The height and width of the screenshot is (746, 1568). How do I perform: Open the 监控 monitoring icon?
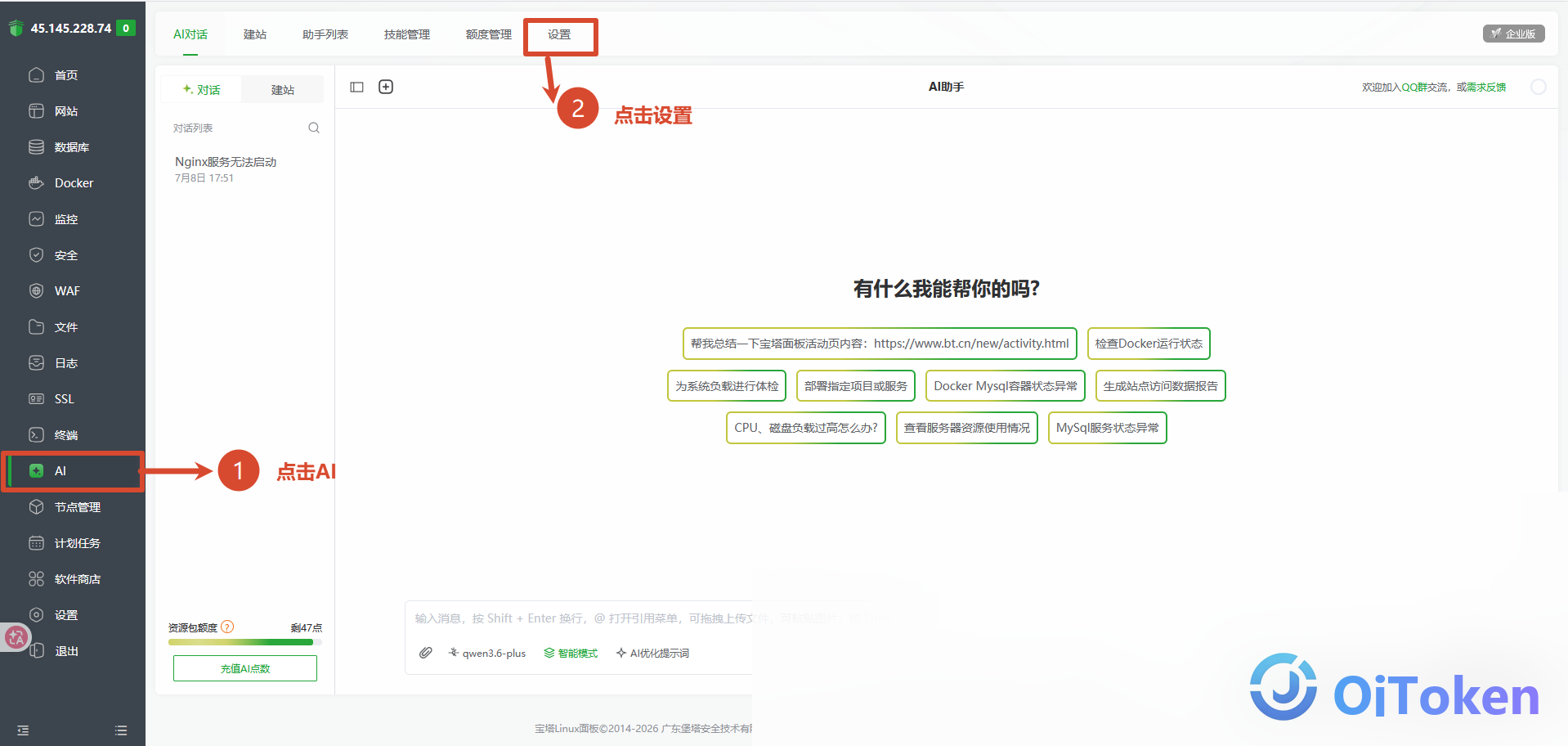pyautogui.click(x=36, y=219)
